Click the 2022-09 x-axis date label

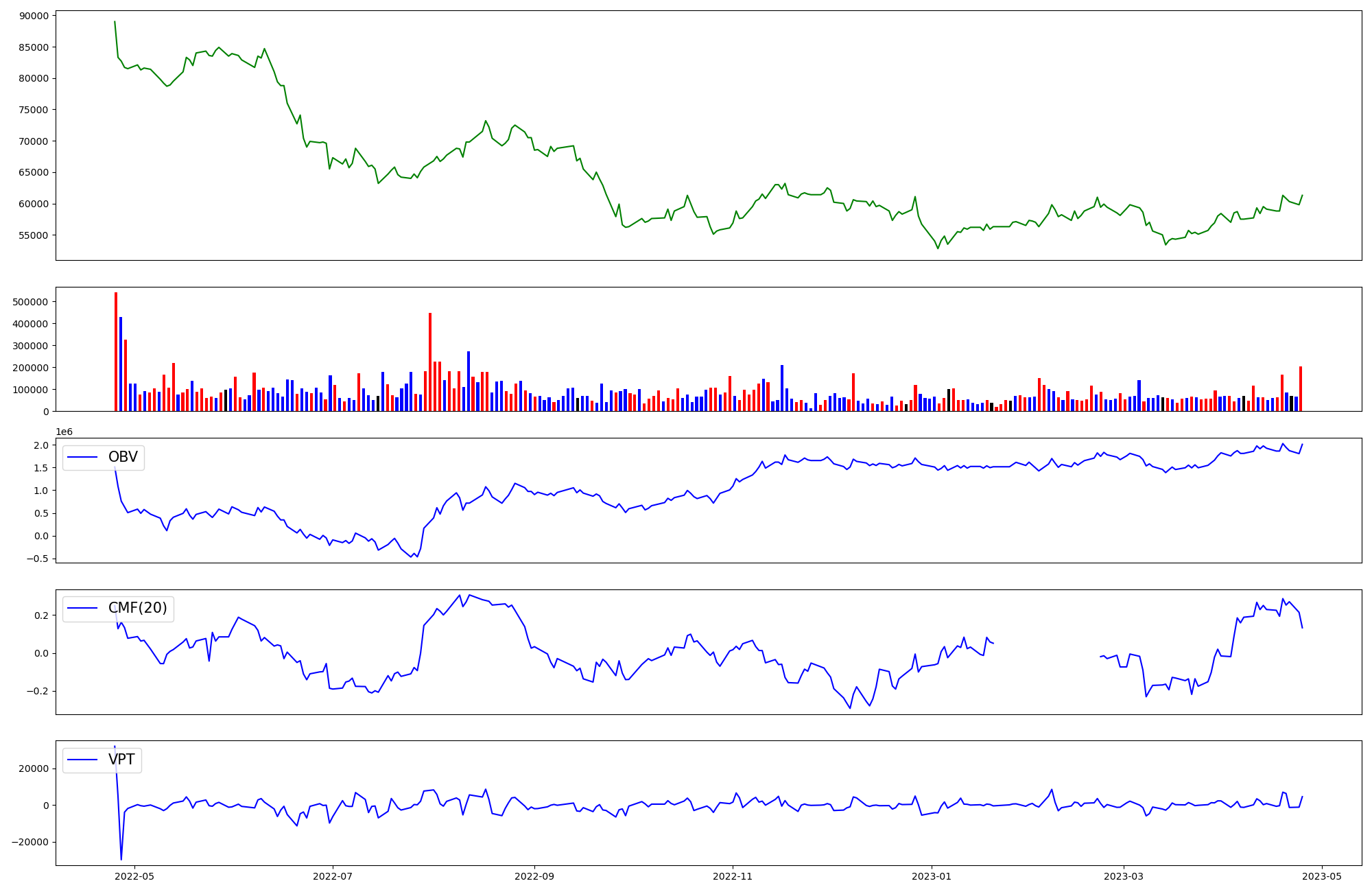tap(534, 876)
